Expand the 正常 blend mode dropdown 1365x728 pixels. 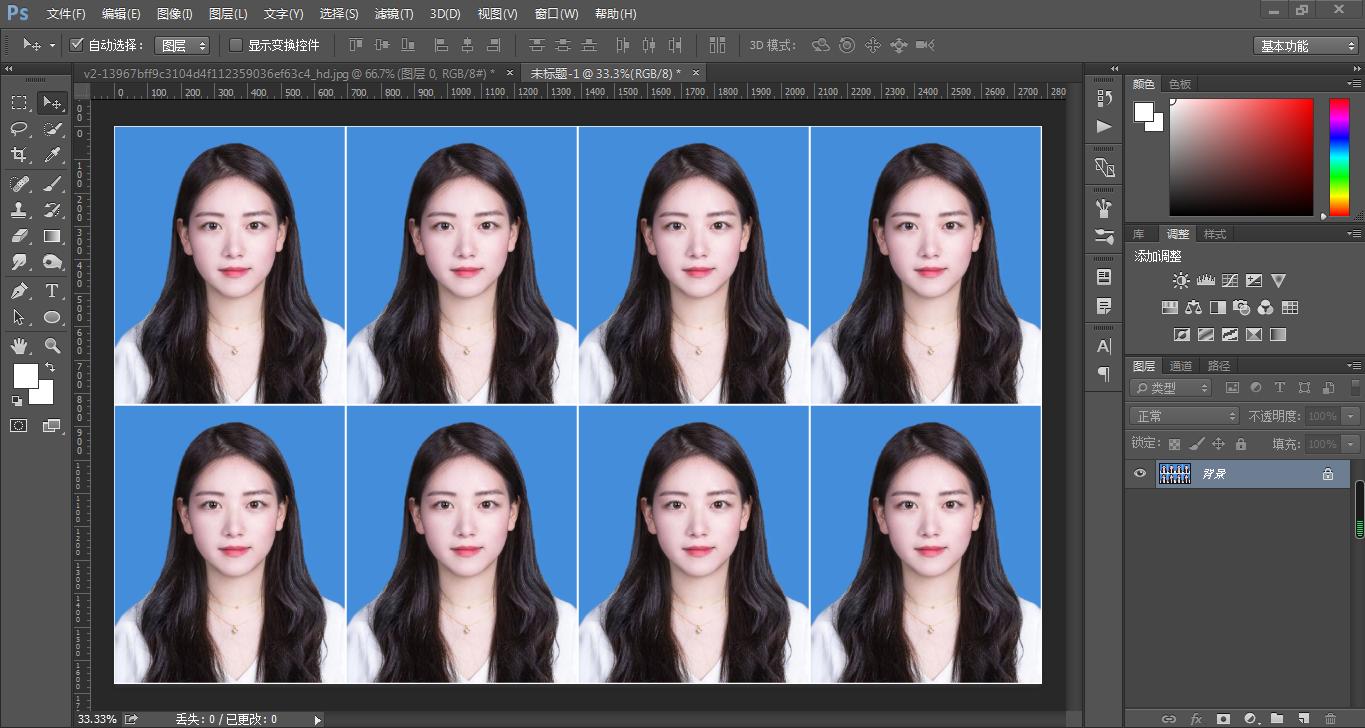(x=1185, y=416)
